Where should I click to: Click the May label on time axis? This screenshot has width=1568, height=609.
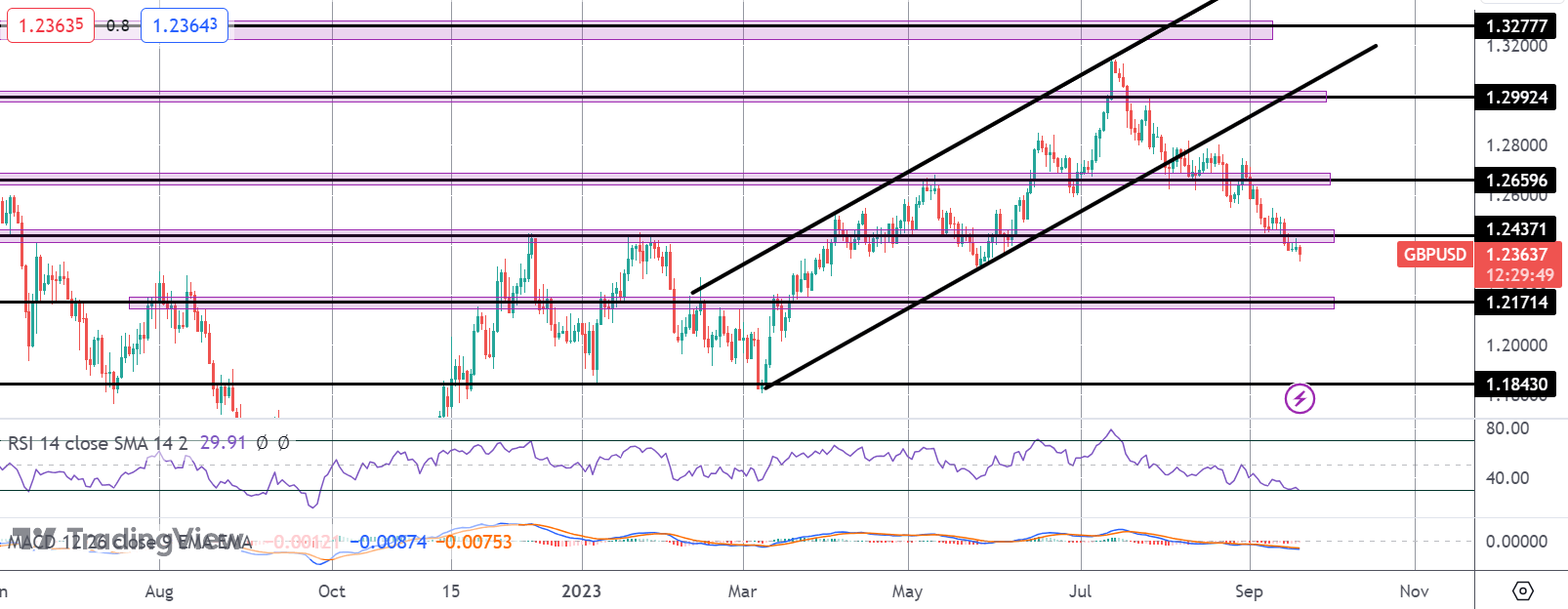click(908, 591)
